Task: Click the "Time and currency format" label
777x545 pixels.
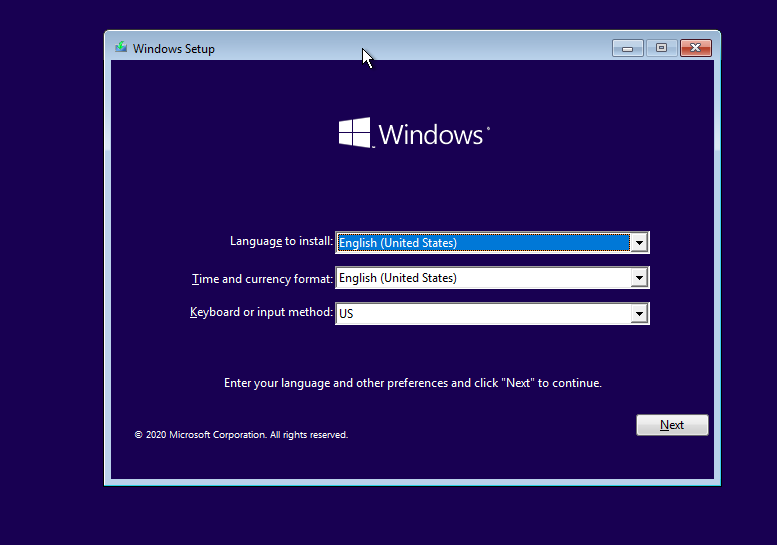Action: tap(262, 278)
